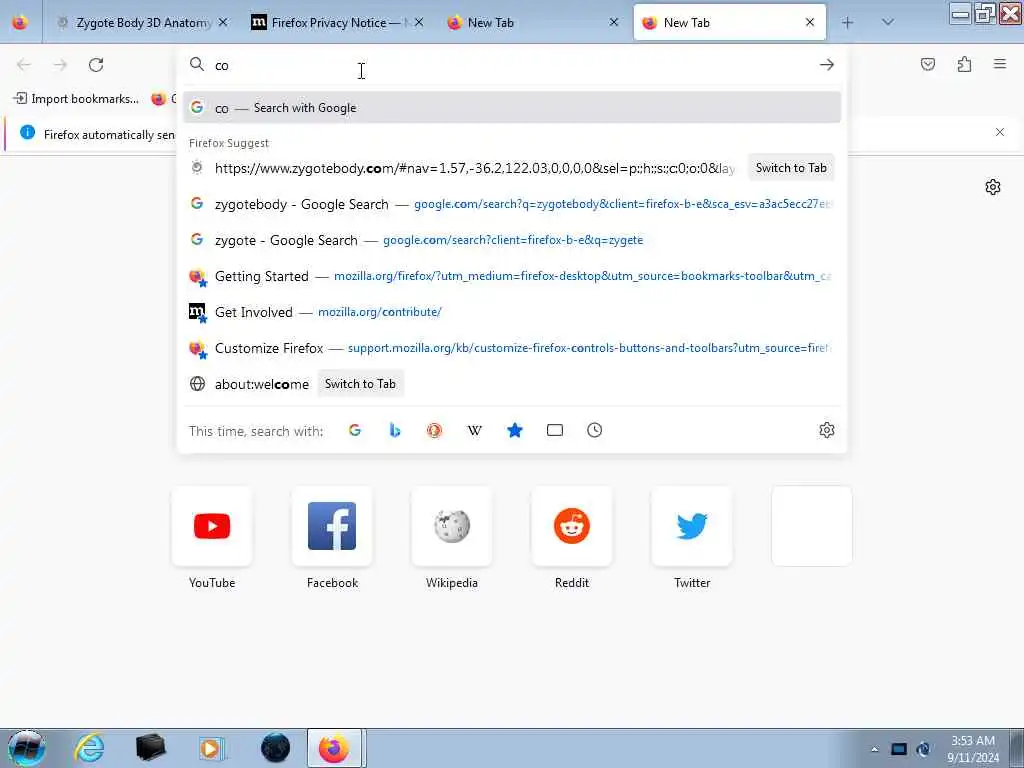
Task: Close the active New Tab
Action: click(x=810, y=23)
